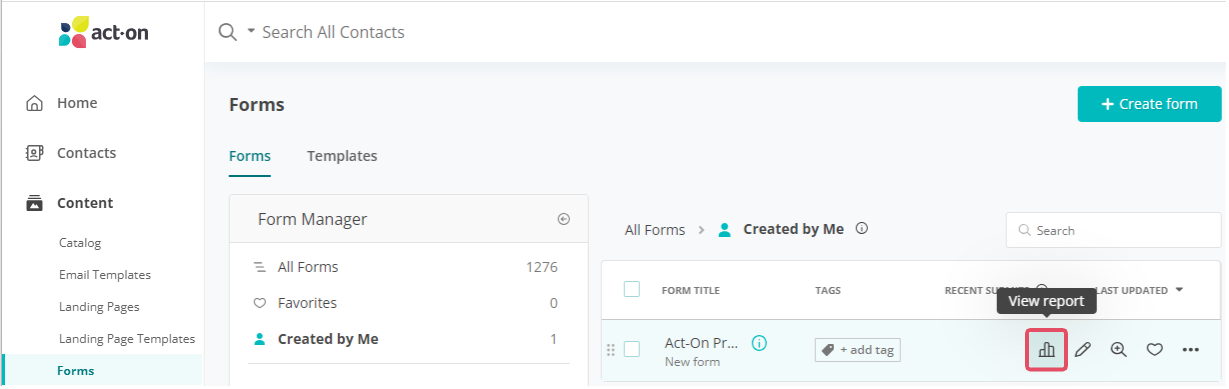
Task: Collapse the Form Manager panel
Action: pos(563,219)
